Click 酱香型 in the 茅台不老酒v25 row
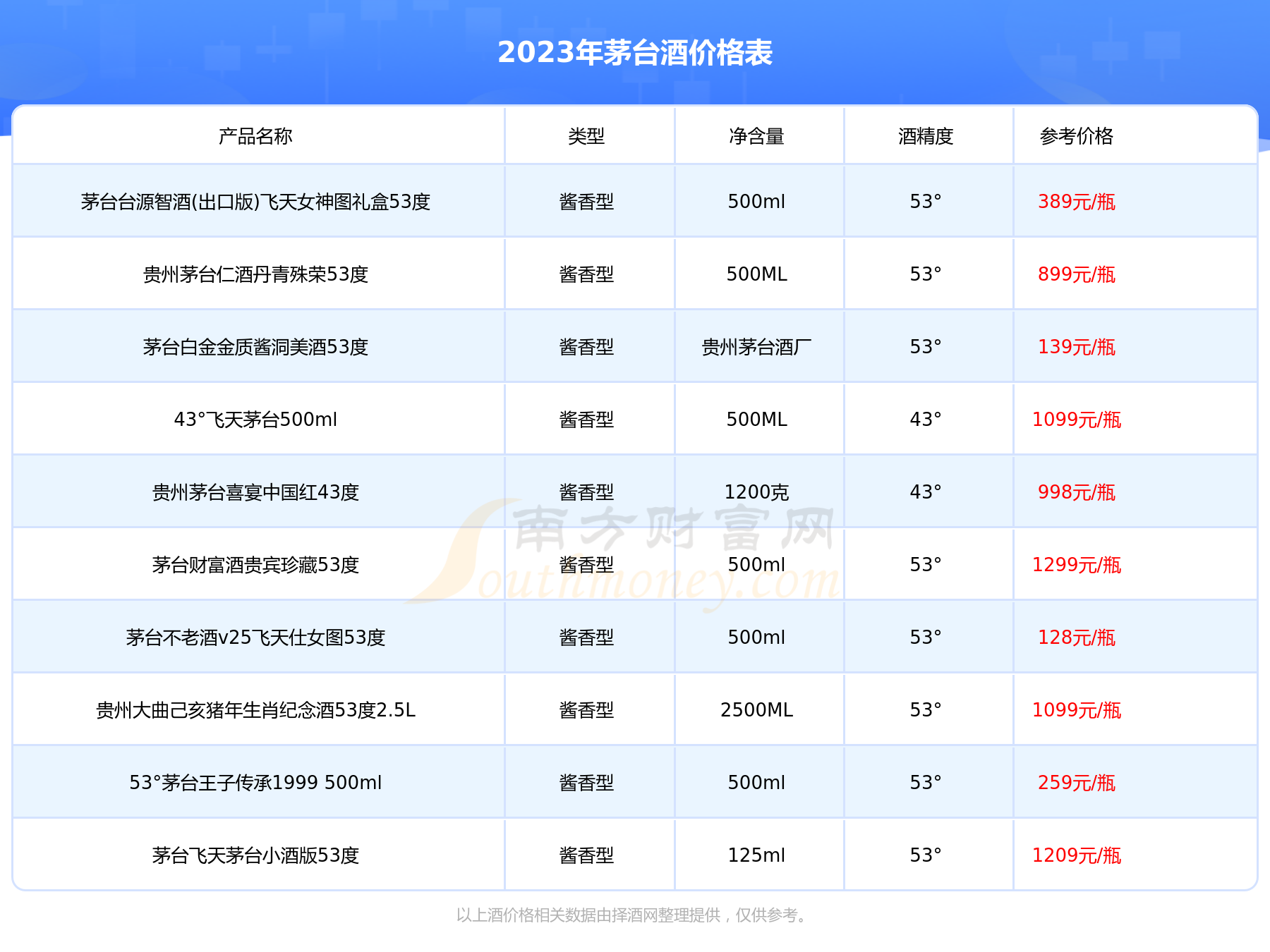The width and height of the screenshot is (1270, 952). [x=586, y=638]
